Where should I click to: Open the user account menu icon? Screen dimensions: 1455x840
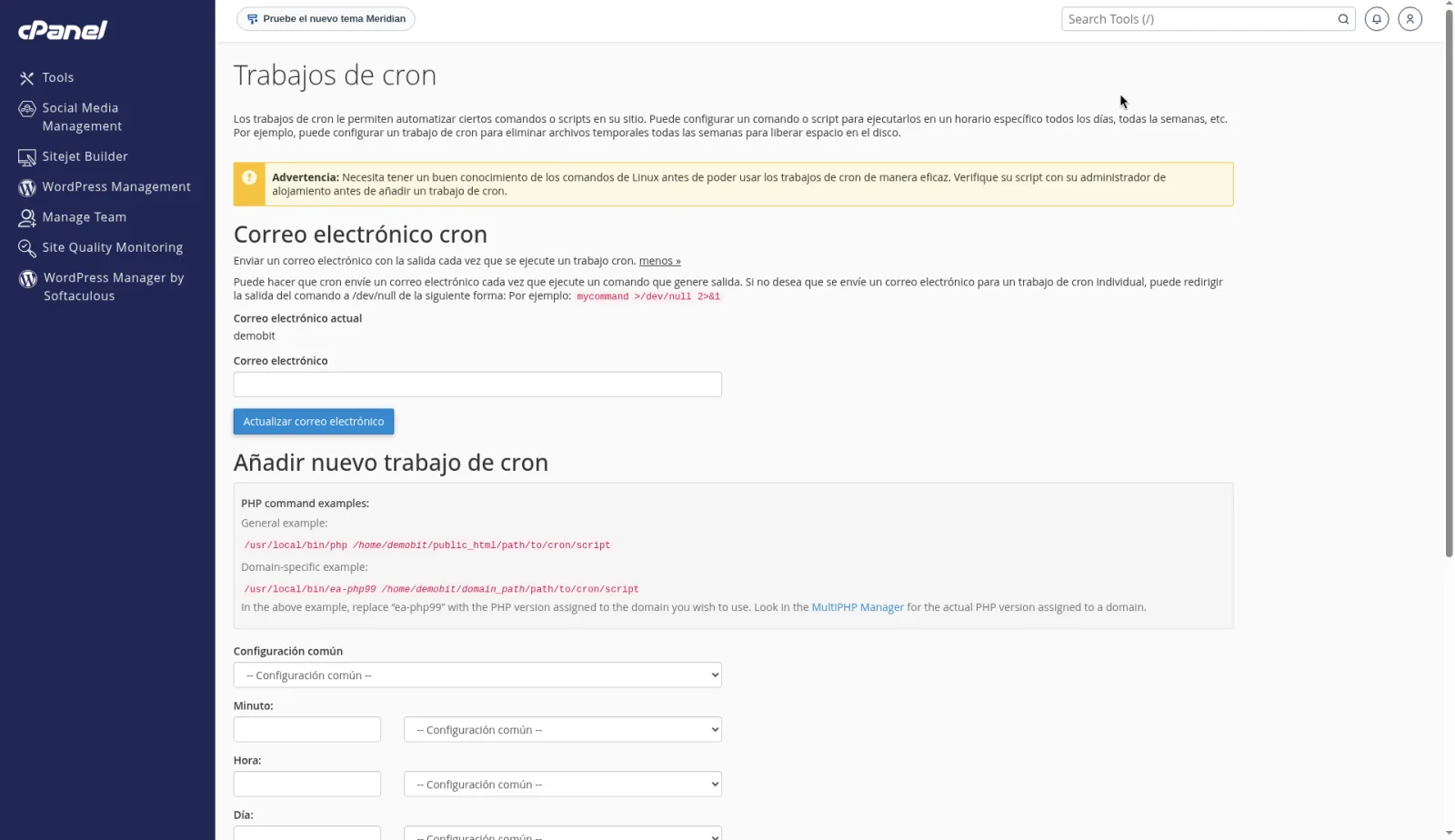[1410, 19]
